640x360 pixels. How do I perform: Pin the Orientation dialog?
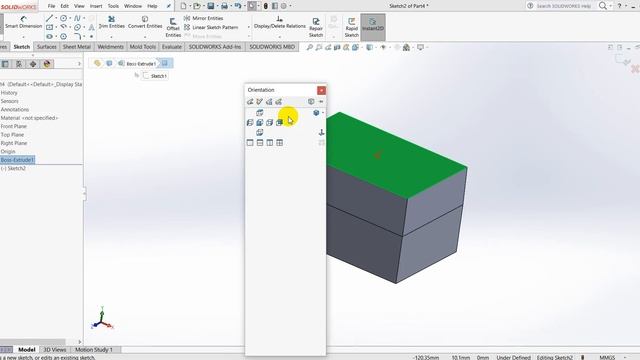point(321,101)
